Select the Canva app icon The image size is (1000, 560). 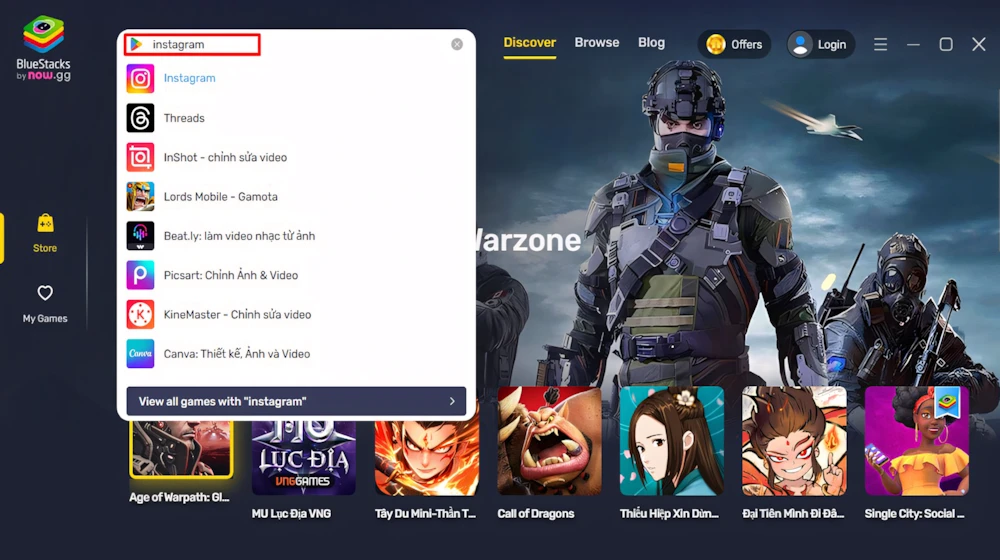pyautogui.click(x=140, y=354)
